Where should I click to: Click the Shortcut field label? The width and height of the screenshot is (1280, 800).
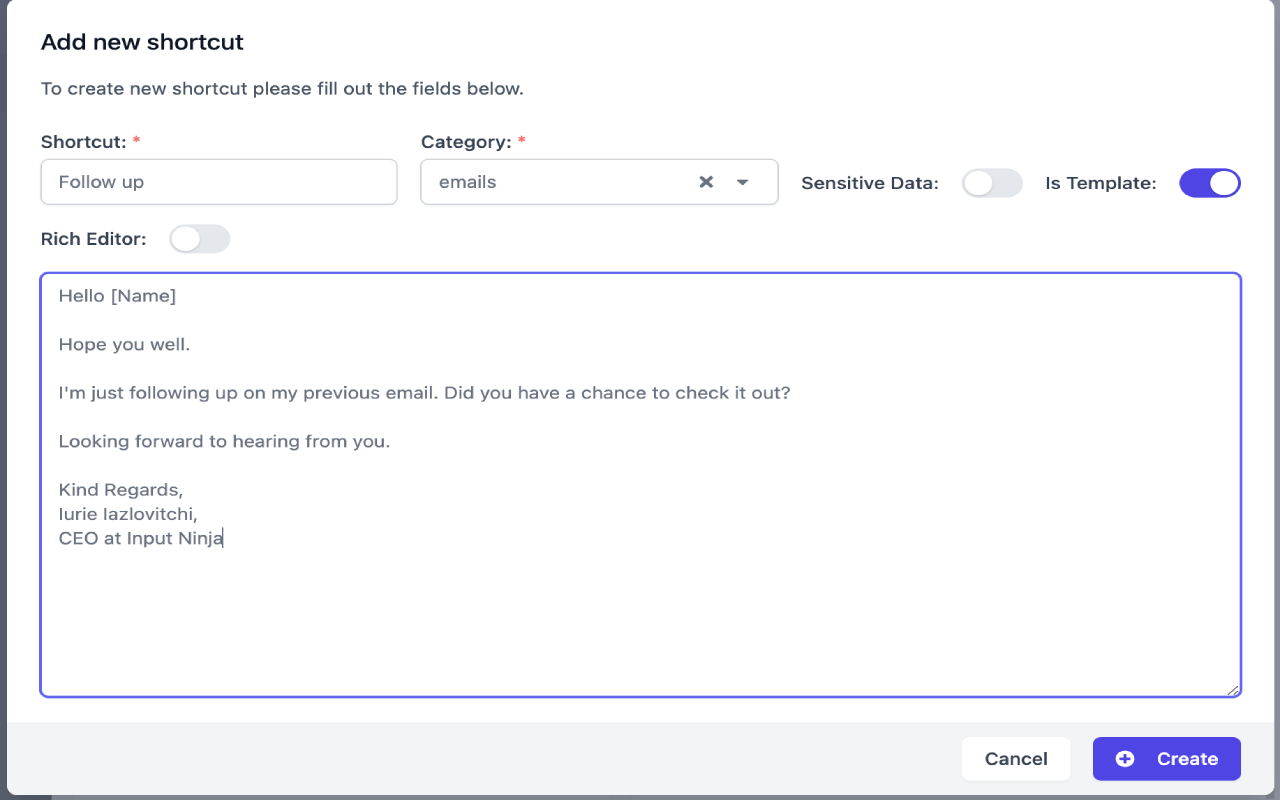(x=84, y=142)
